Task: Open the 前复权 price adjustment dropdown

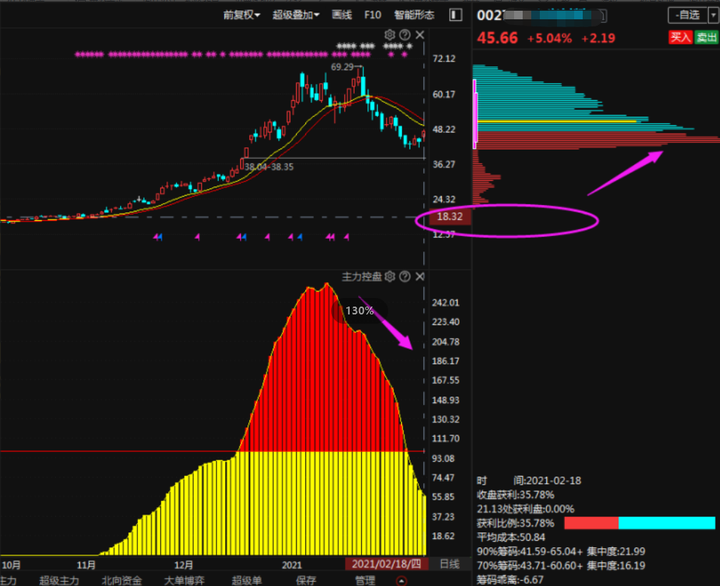Action: tap(242, 15)
